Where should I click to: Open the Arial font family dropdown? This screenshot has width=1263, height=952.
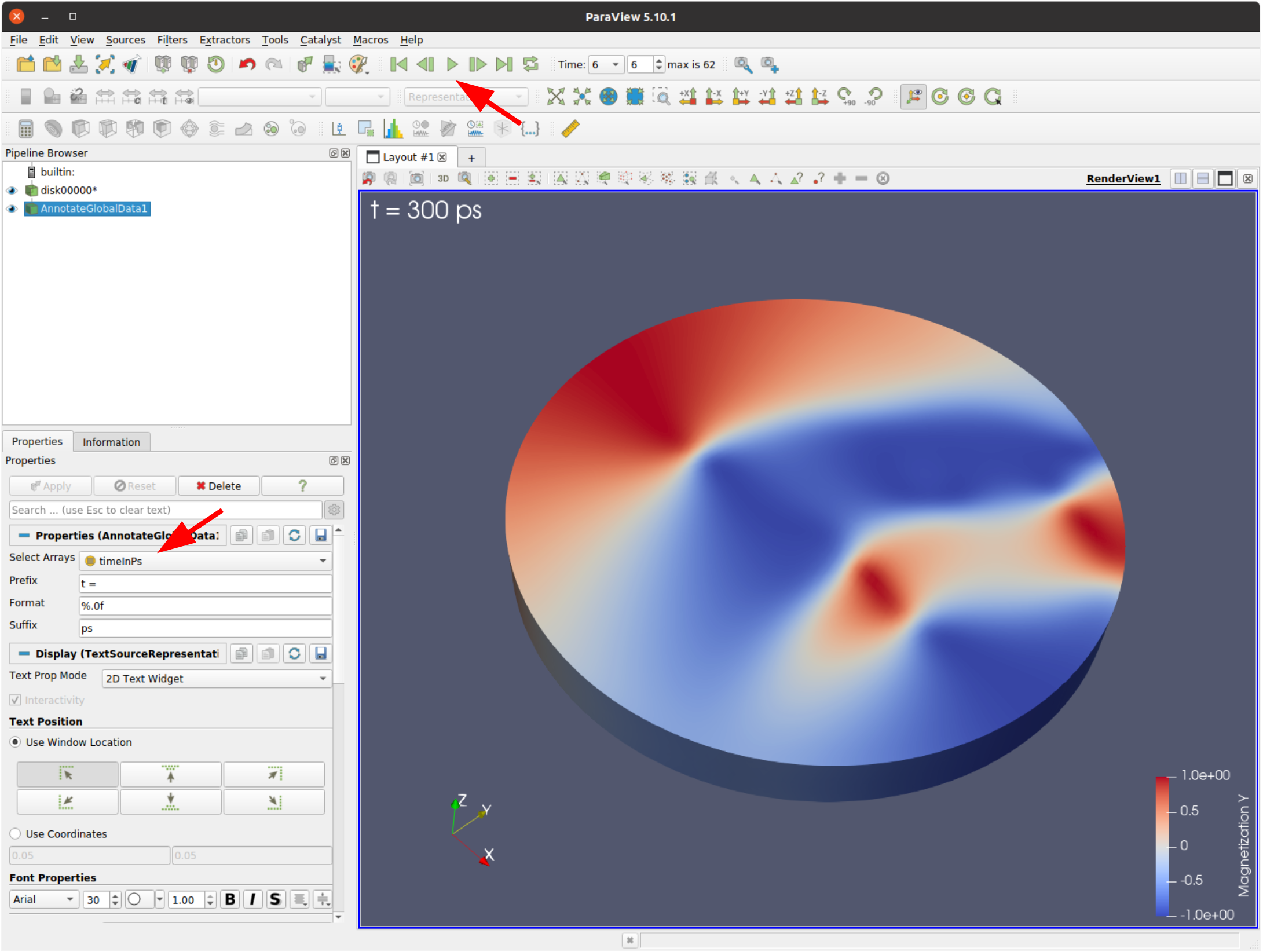44,900
